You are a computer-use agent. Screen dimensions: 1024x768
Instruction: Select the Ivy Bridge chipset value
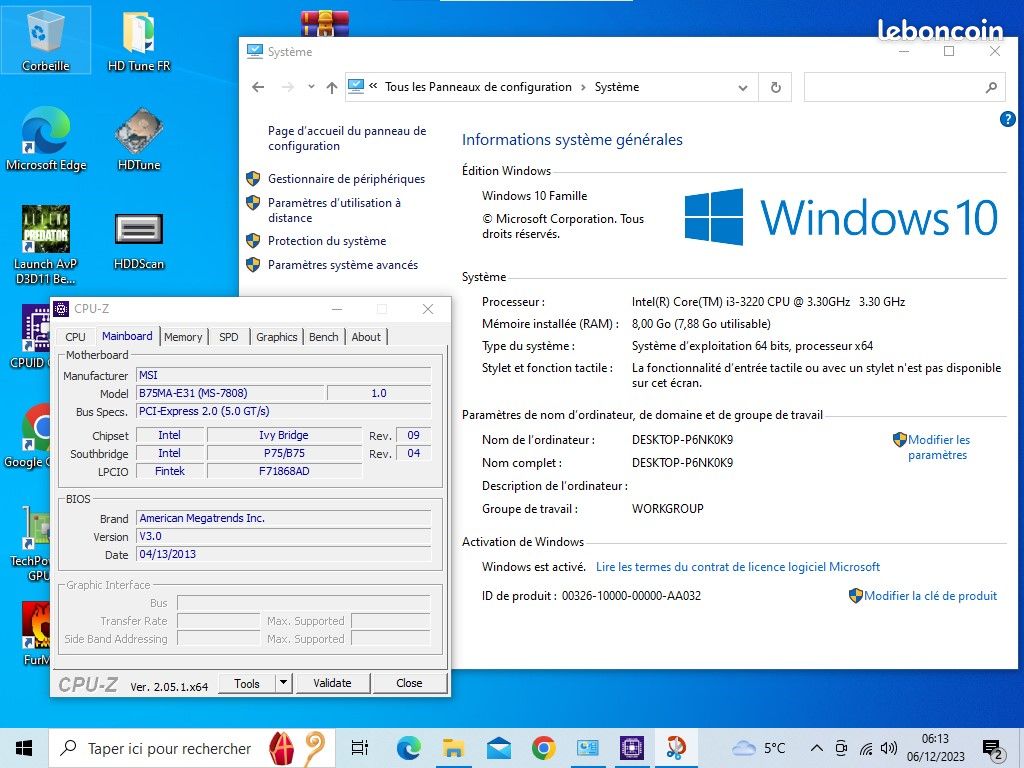[x=283, y=435]
